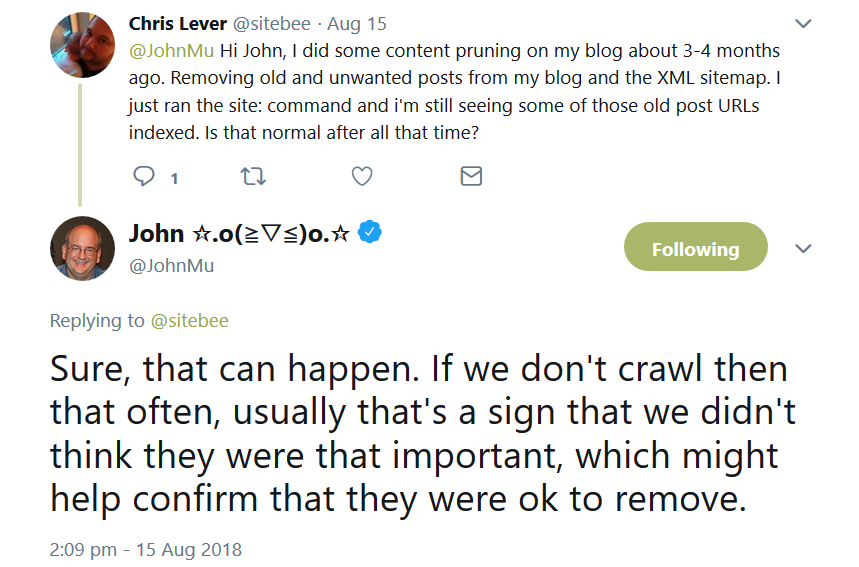Open John's profile avatar

tap(82, 248)
